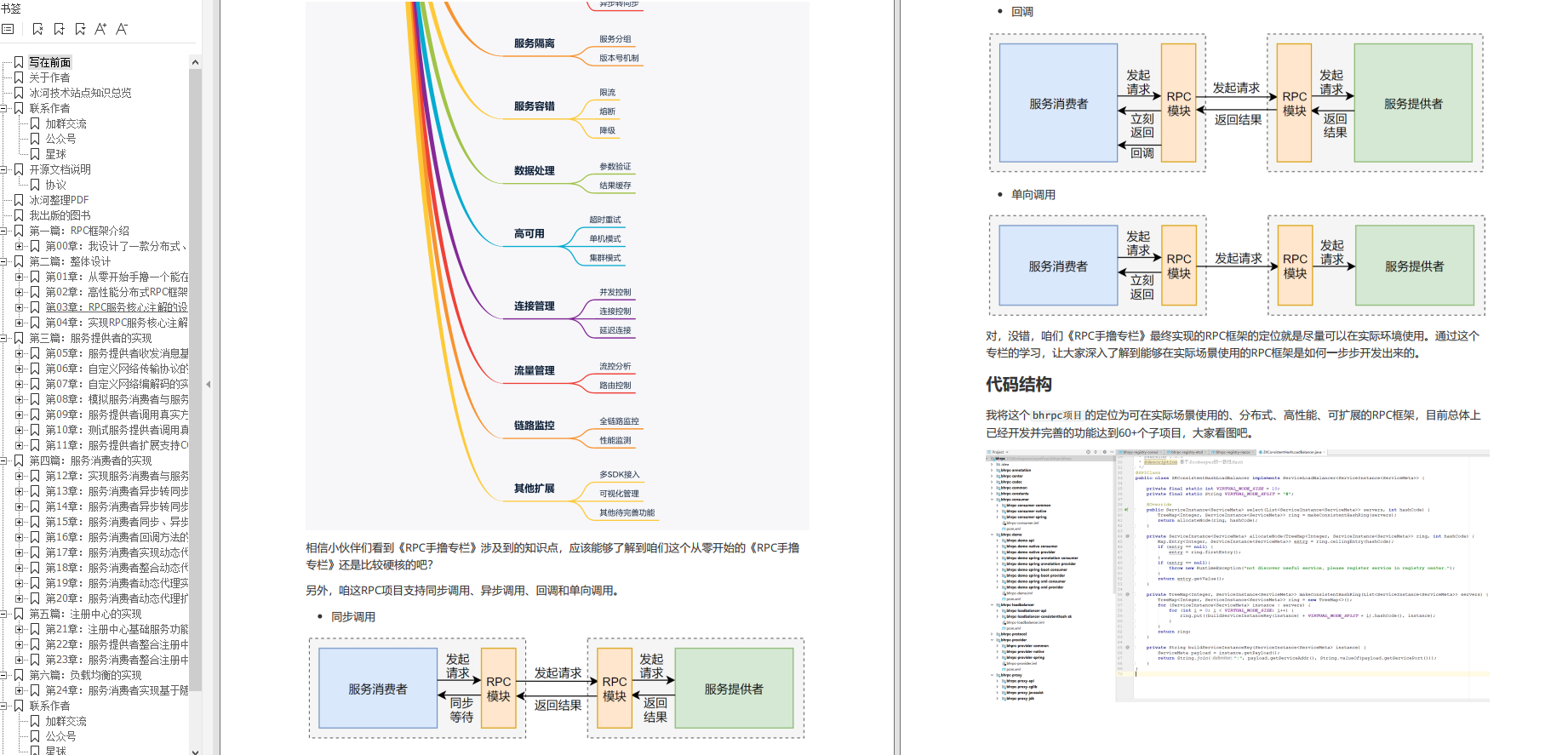Open the bookmark options dropdown icon
Image resolution: width=1568 pixels, height=755 pixels.
tap(80, 29)
